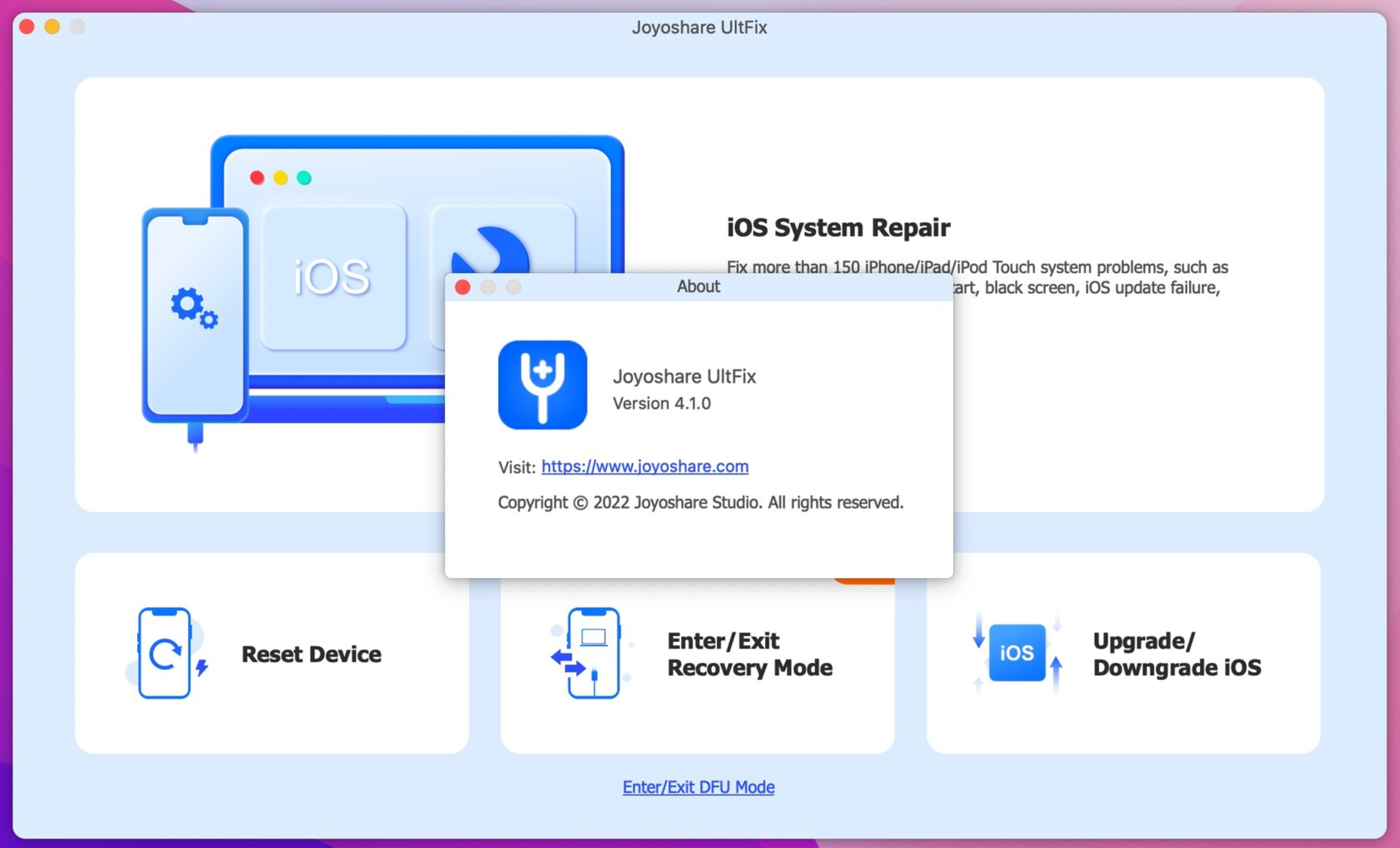Viewport: 1400px width, 848px height.
Task: Close the main Joyoshare UltFix window
Action: coord(27,27)
